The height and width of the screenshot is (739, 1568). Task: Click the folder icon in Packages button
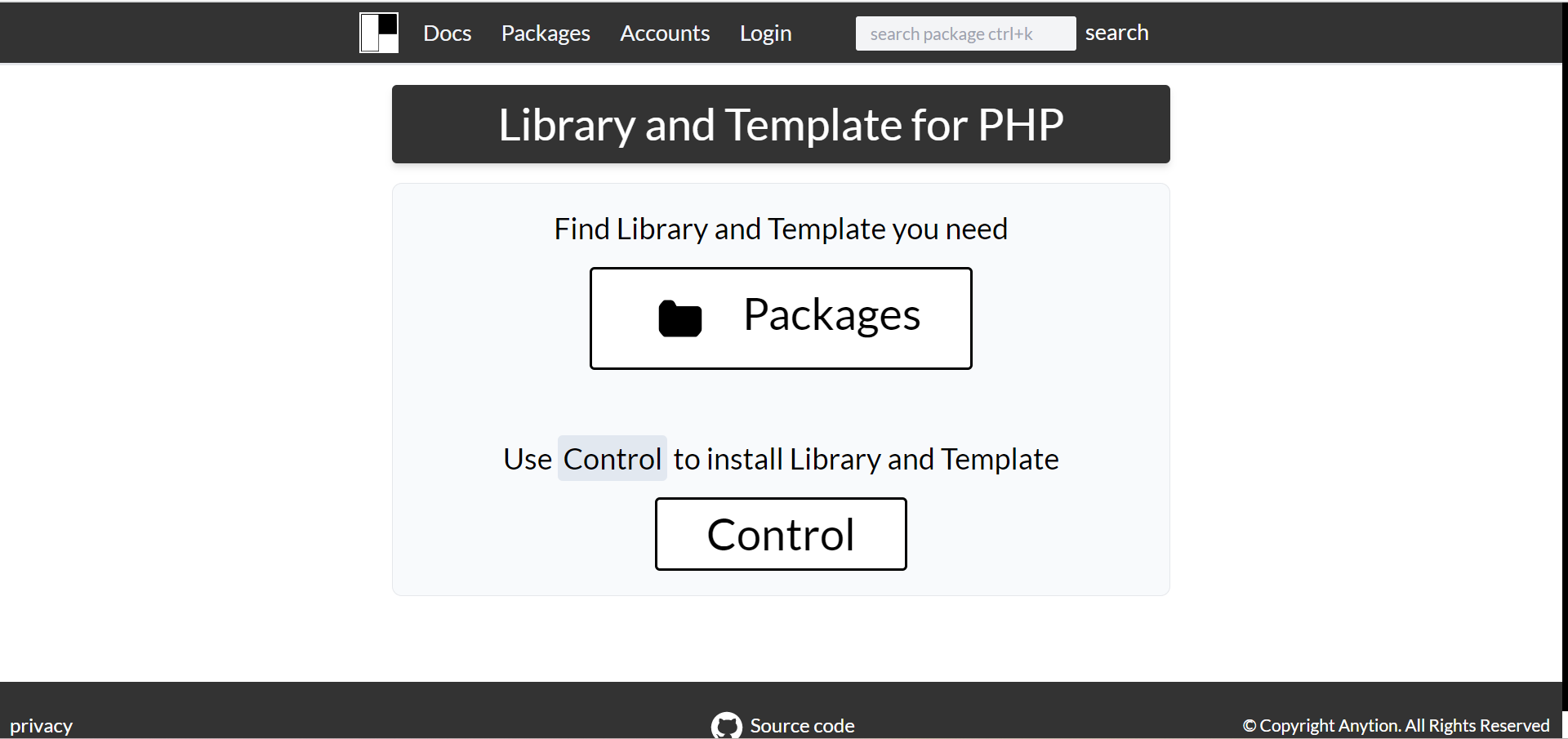680,318
